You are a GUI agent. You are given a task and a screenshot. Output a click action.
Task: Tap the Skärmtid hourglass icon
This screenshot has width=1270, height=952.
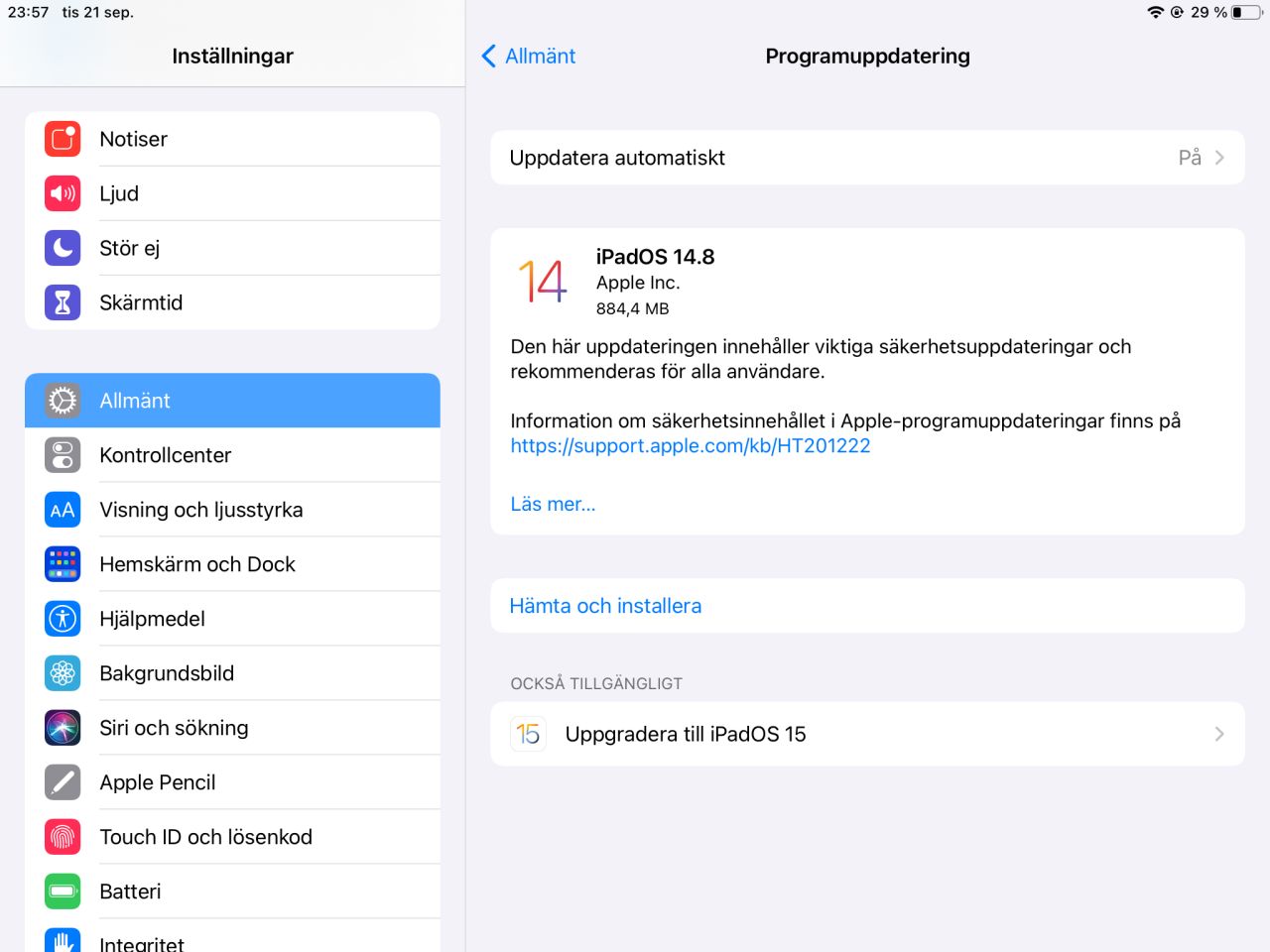[63, 302]
